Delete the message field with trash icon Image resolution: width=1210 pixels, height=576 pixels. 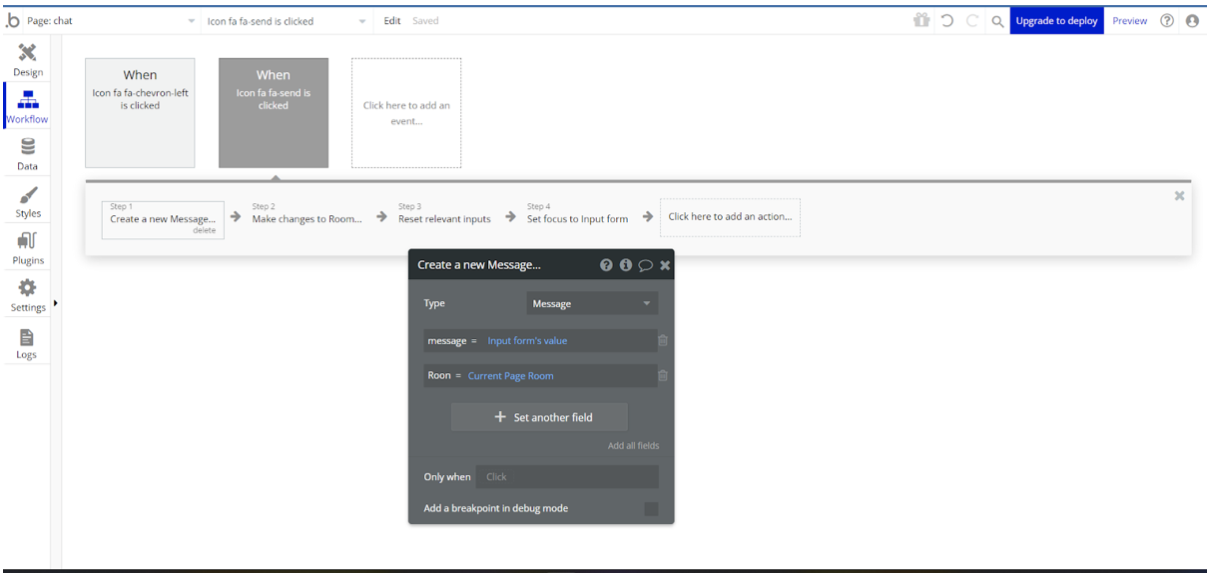coord(662,341)
